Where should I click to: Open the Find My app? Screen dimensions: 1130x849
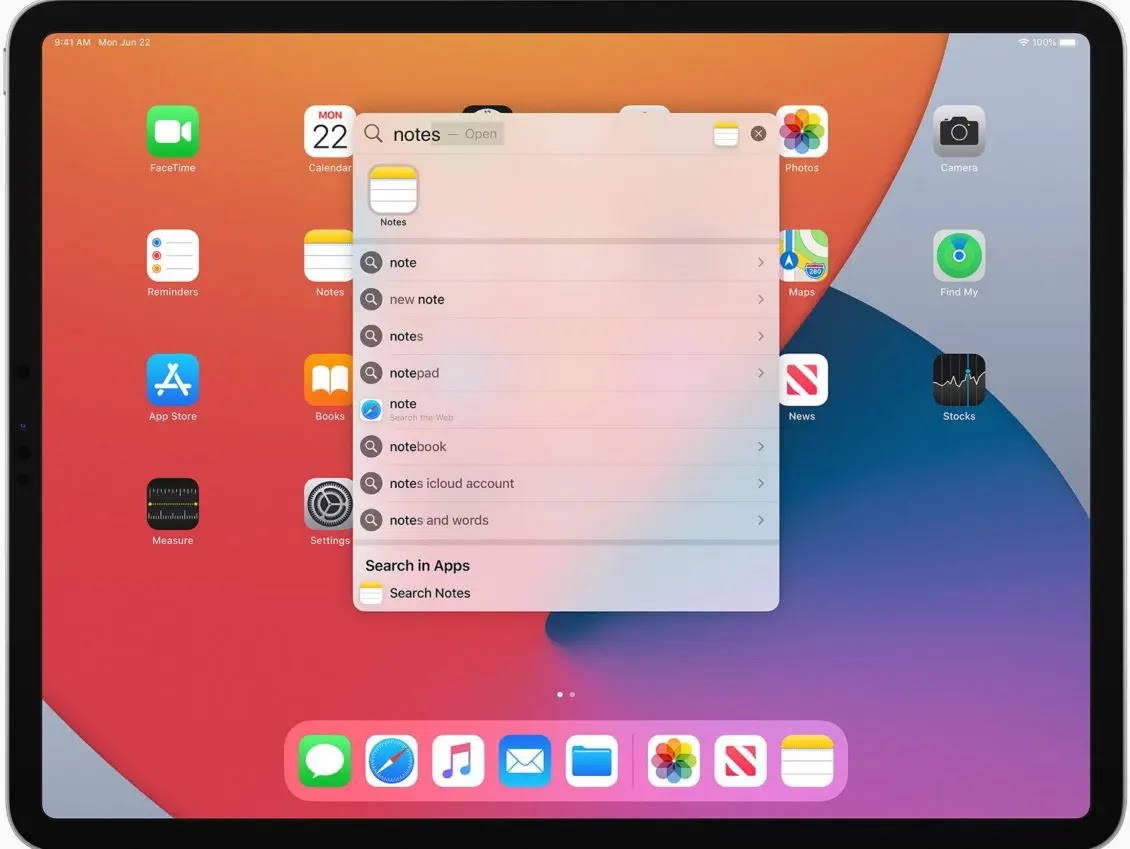[x=958, y=256]
